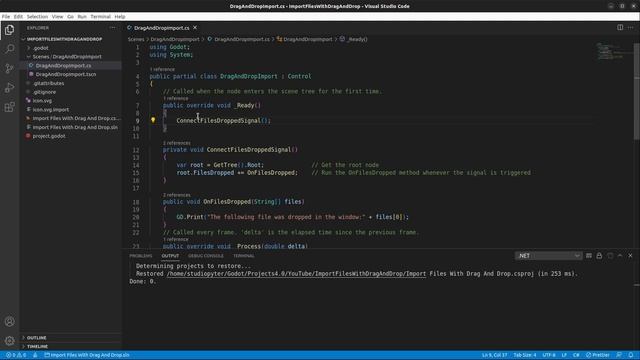Switch to the DEBUG CONSOLE tab
The width and height of the screenshot is (640, 360).
206,256
